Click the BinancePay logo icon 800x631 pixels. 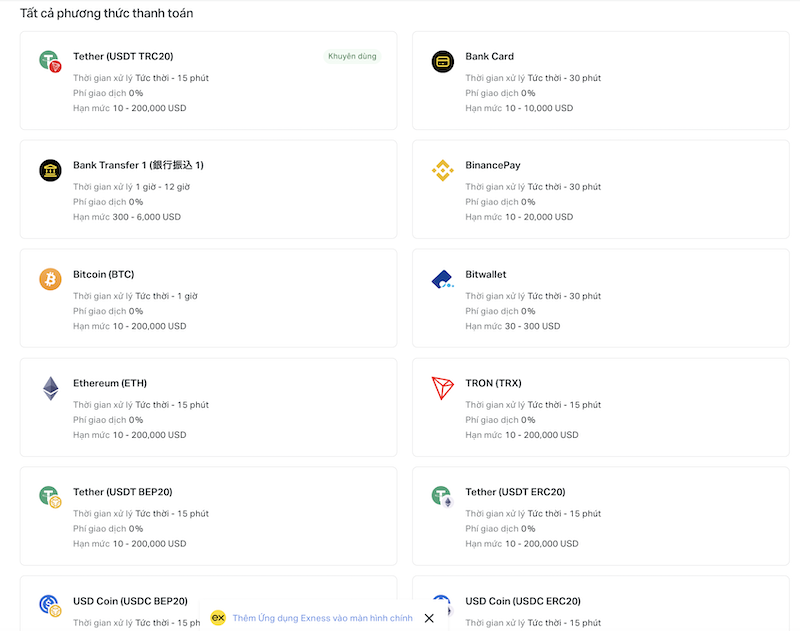[x=442, y=170]
